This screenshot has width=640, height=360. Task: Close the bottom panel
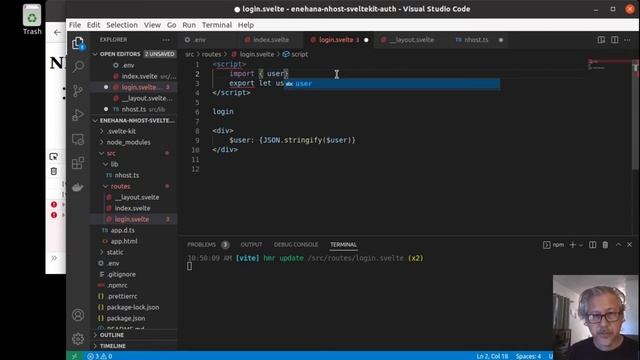629,244
